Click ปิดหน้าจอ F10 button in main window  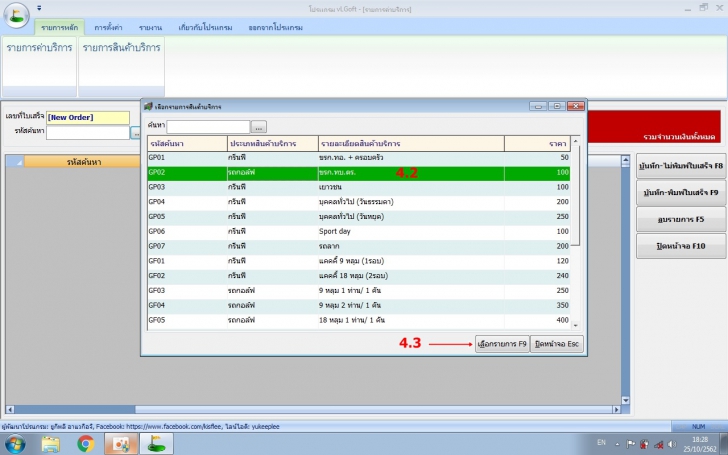click(x=681, y=246)
